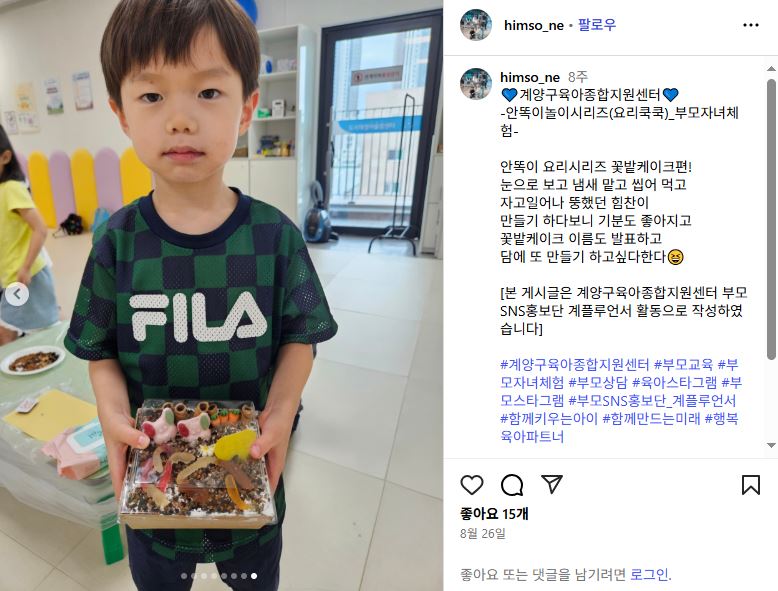This screenshot has height=591, width=778.
Task: Open hashtag #육아스타그램
Action: [674, 383]
